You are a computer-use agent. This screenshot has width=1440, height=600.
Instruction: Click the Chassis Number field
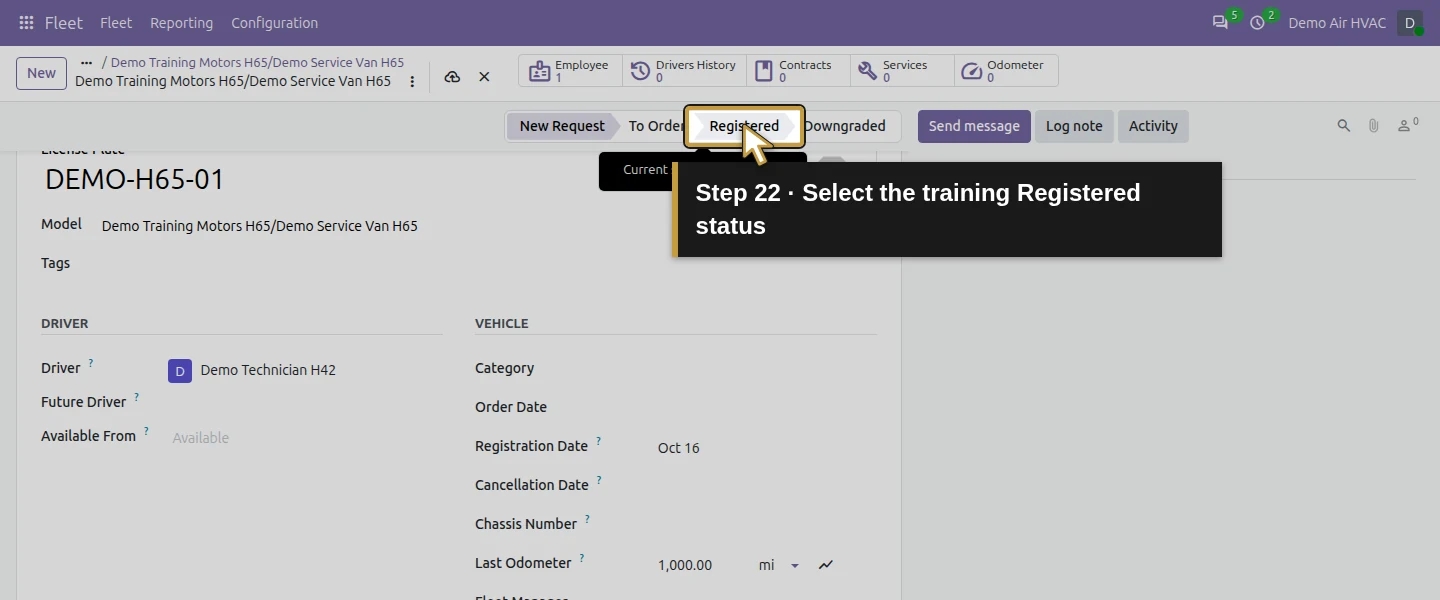pos(765,524)
